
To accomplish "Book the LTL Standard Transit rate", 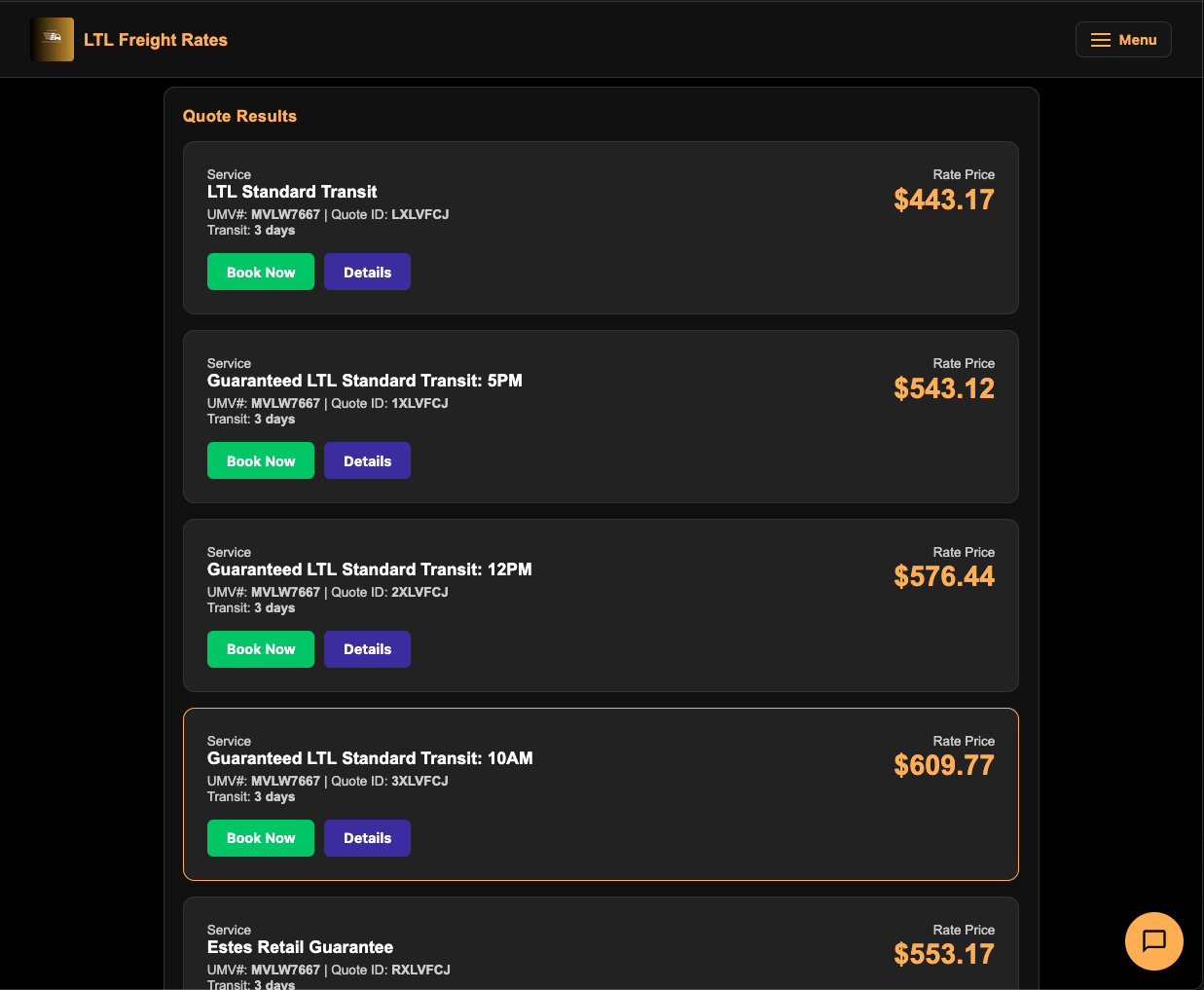I will [x=260, y=272].
